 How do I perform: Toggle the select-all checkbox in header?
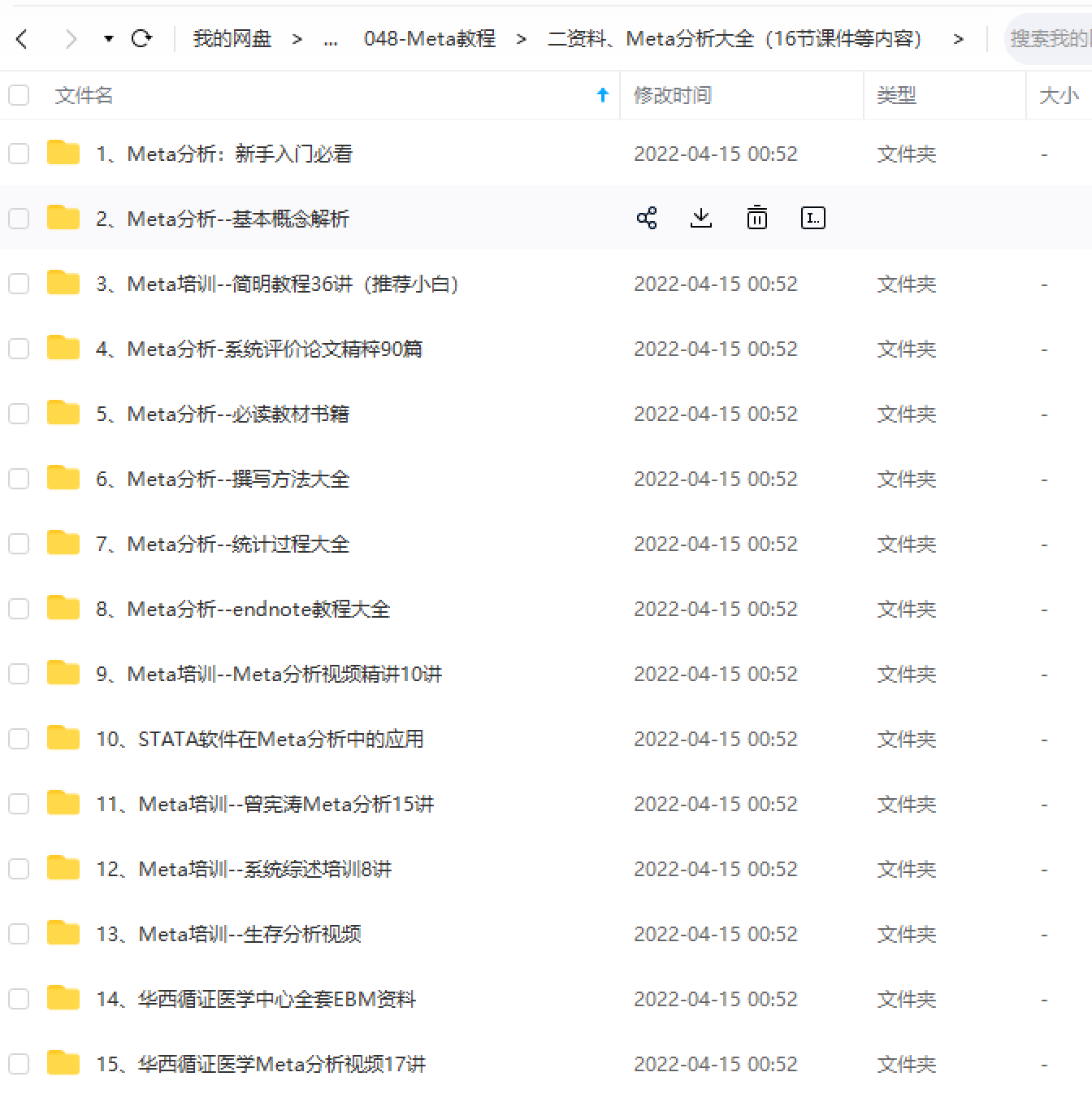click(19, 95)
